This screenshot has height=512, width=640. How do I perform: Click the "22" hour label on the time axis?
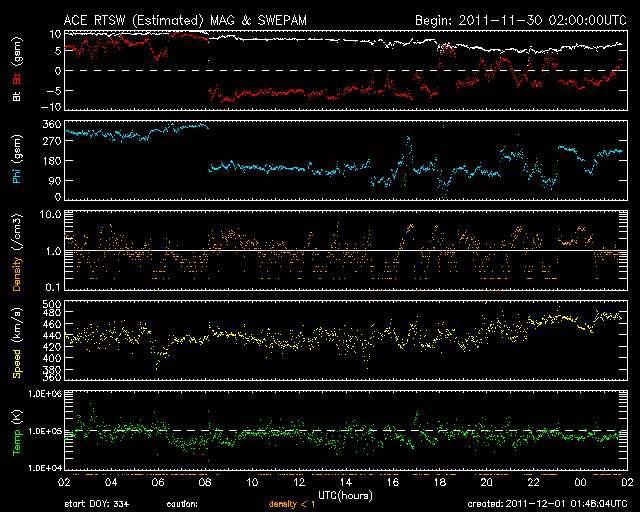(533, 482)
